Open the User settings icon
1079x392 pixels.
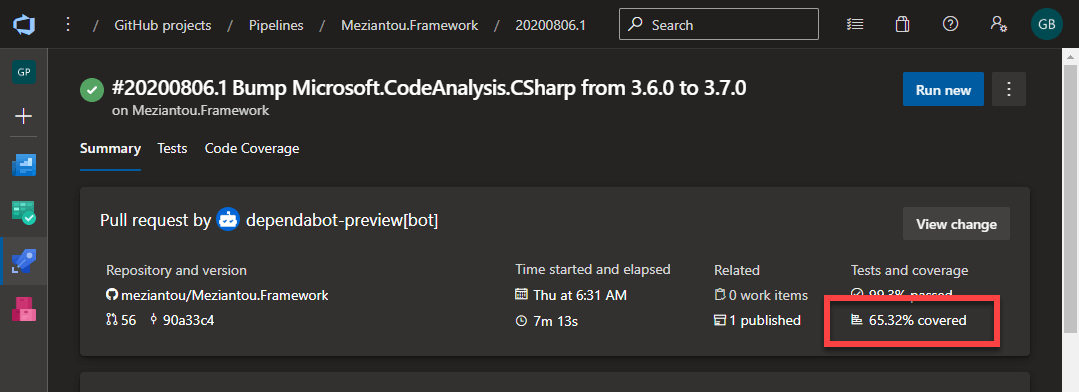[998, 24]
